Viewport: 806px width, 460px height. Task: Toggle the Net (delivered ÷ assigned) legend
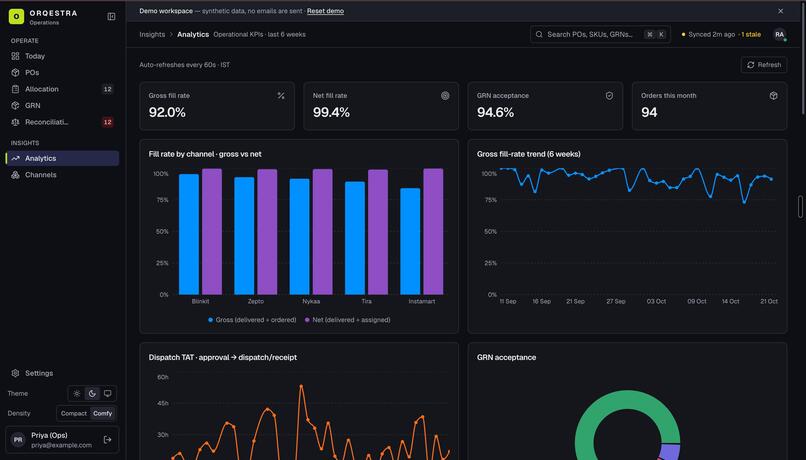pos(347,320)
